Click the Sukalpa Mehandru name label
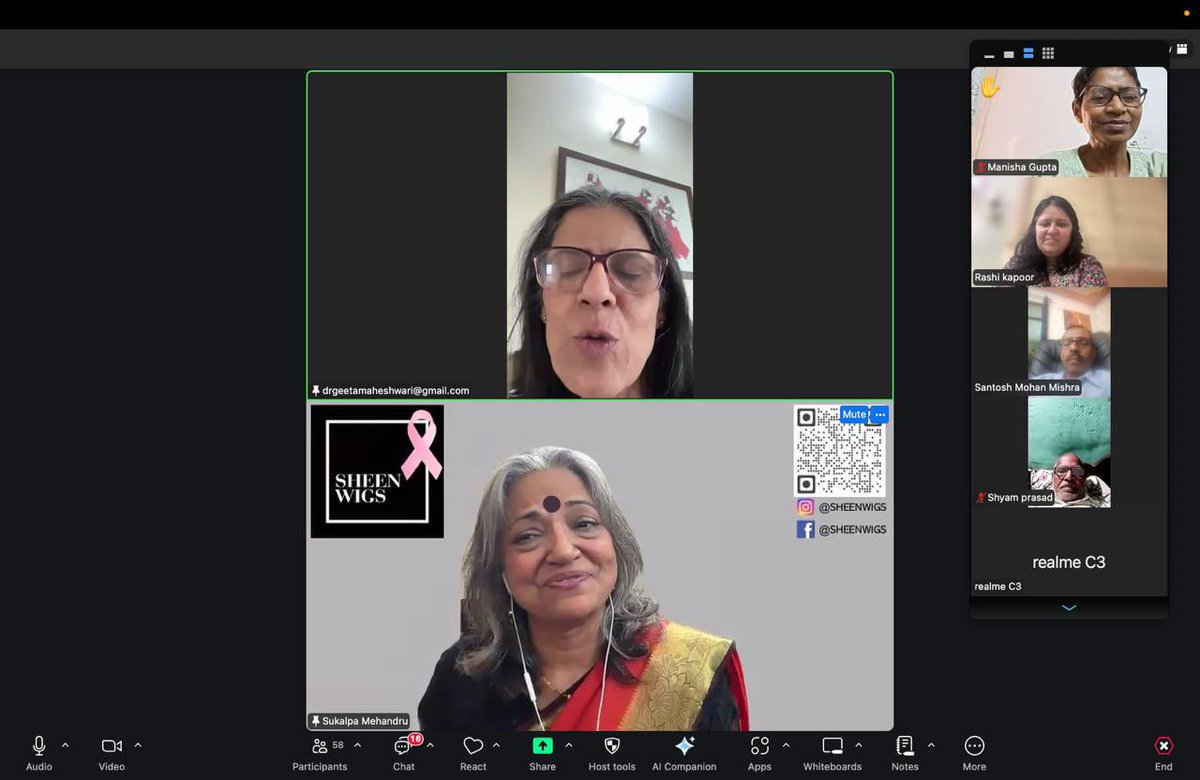Screen dimensions: 1200x780 click(360, 721)
